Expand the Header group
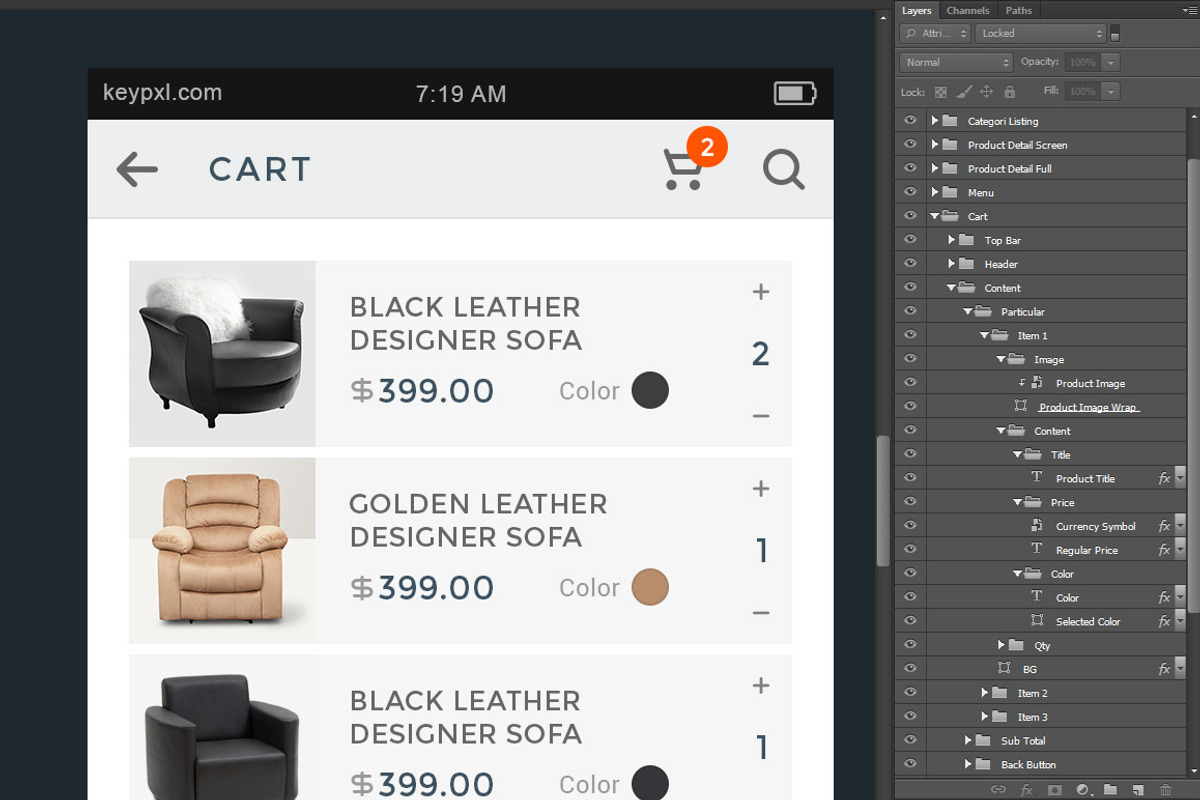The image size is (1200, 800). 952,264
